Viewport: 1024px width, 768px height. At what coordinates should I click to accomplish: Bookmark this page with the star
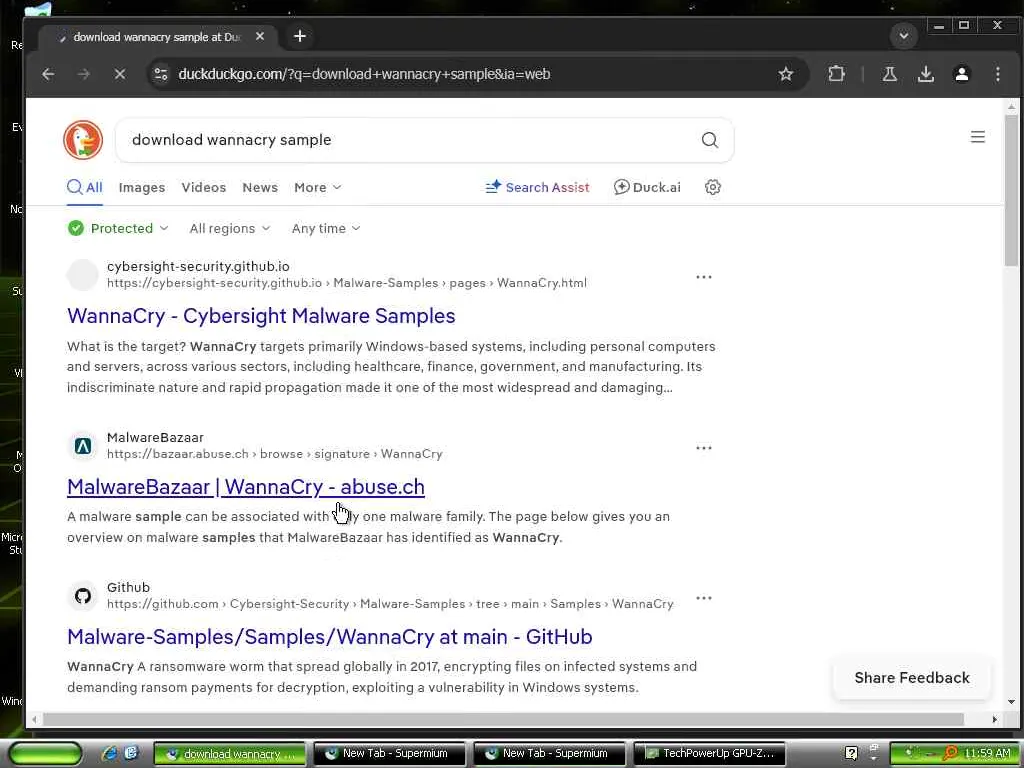786,74
